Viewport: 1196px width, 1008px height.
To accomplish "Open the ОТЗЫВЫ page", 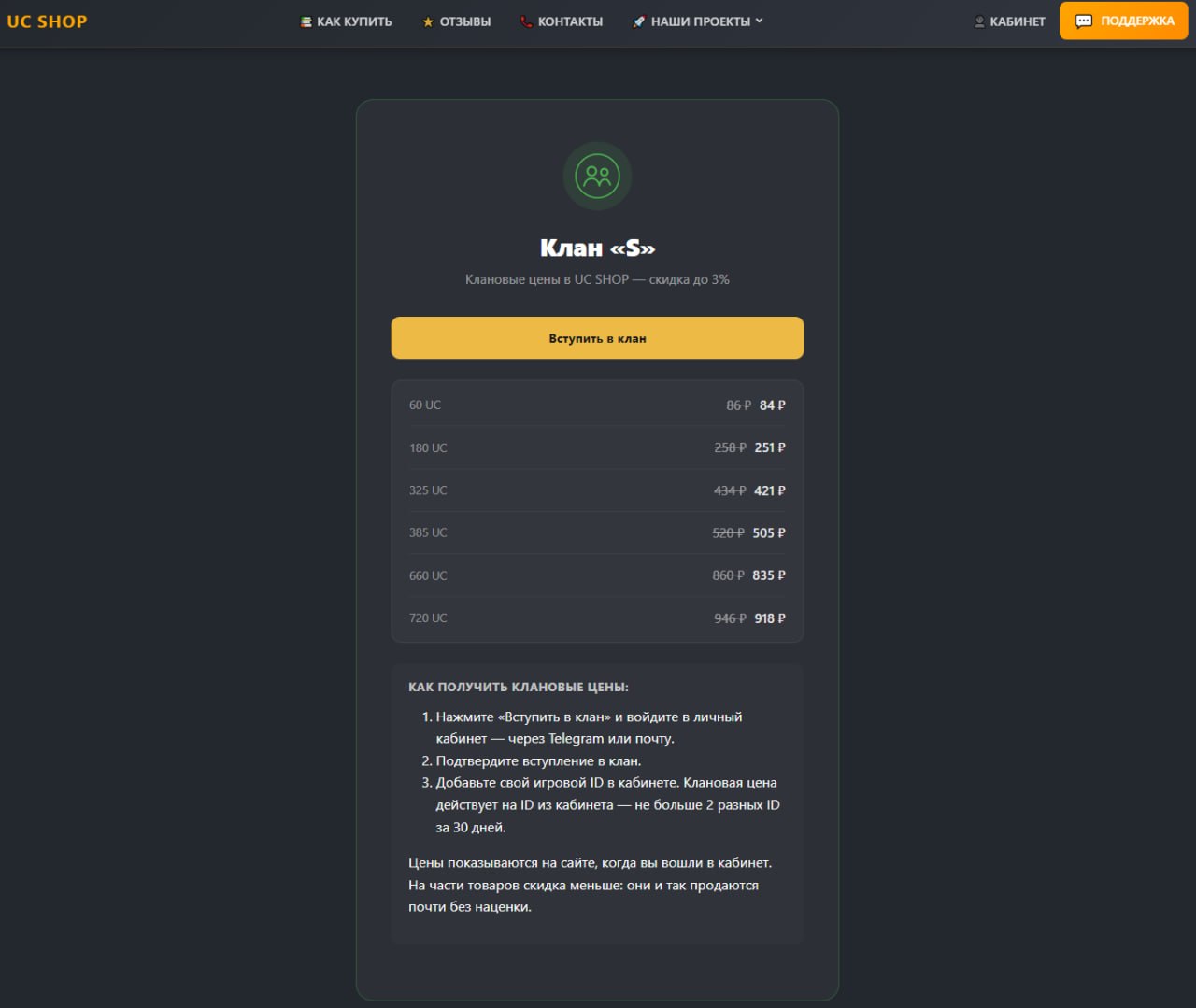I will click(457, 21).
